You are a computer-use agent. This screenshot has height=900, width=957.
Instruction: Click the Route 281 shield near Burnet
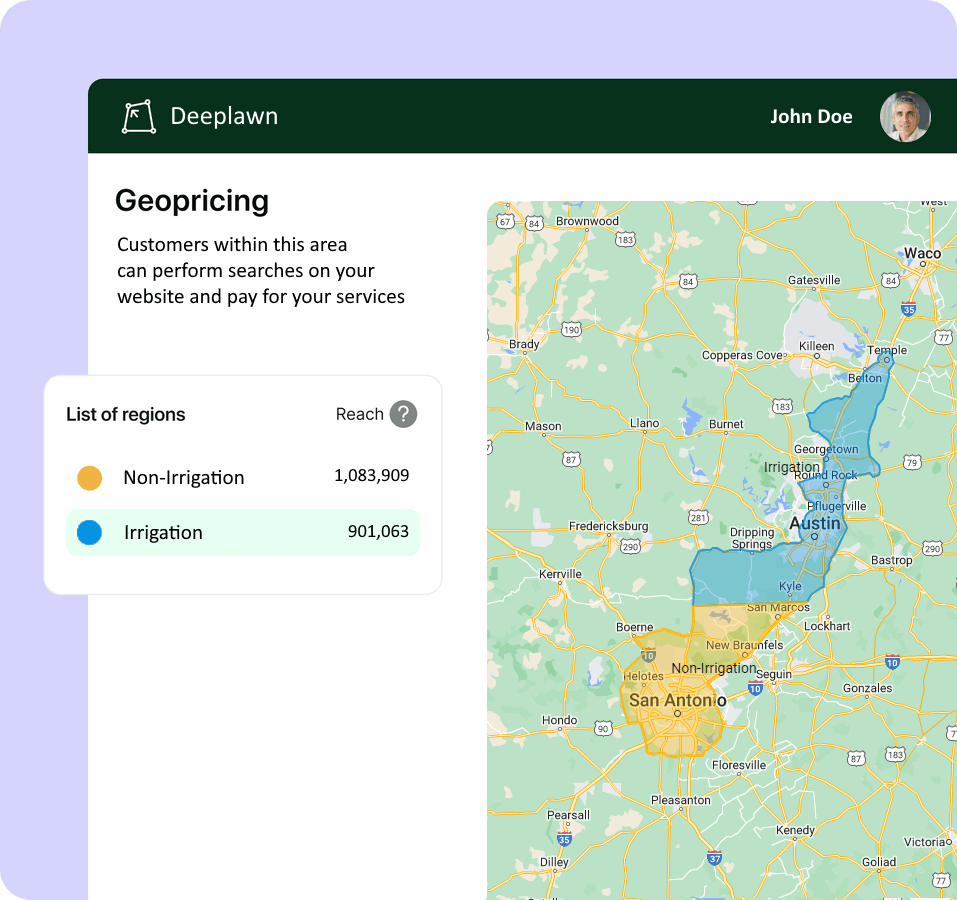699,517
